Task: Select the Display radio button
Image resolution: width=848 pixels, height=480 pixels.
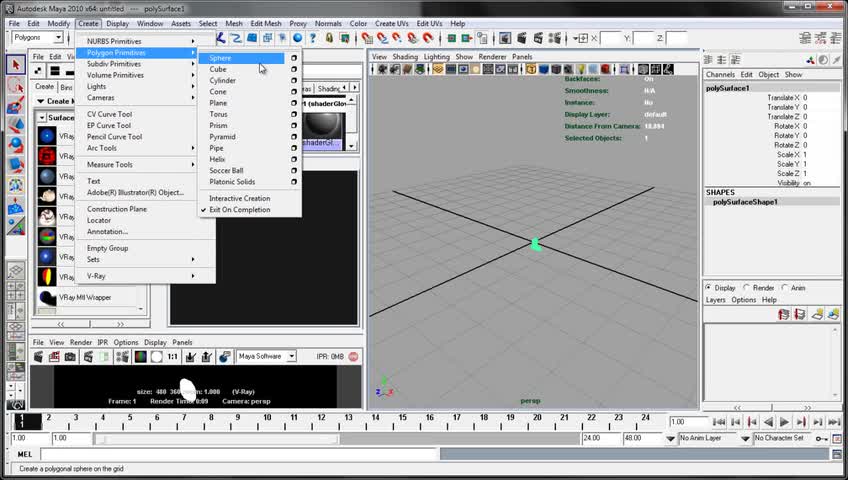Action: [708, 288]
